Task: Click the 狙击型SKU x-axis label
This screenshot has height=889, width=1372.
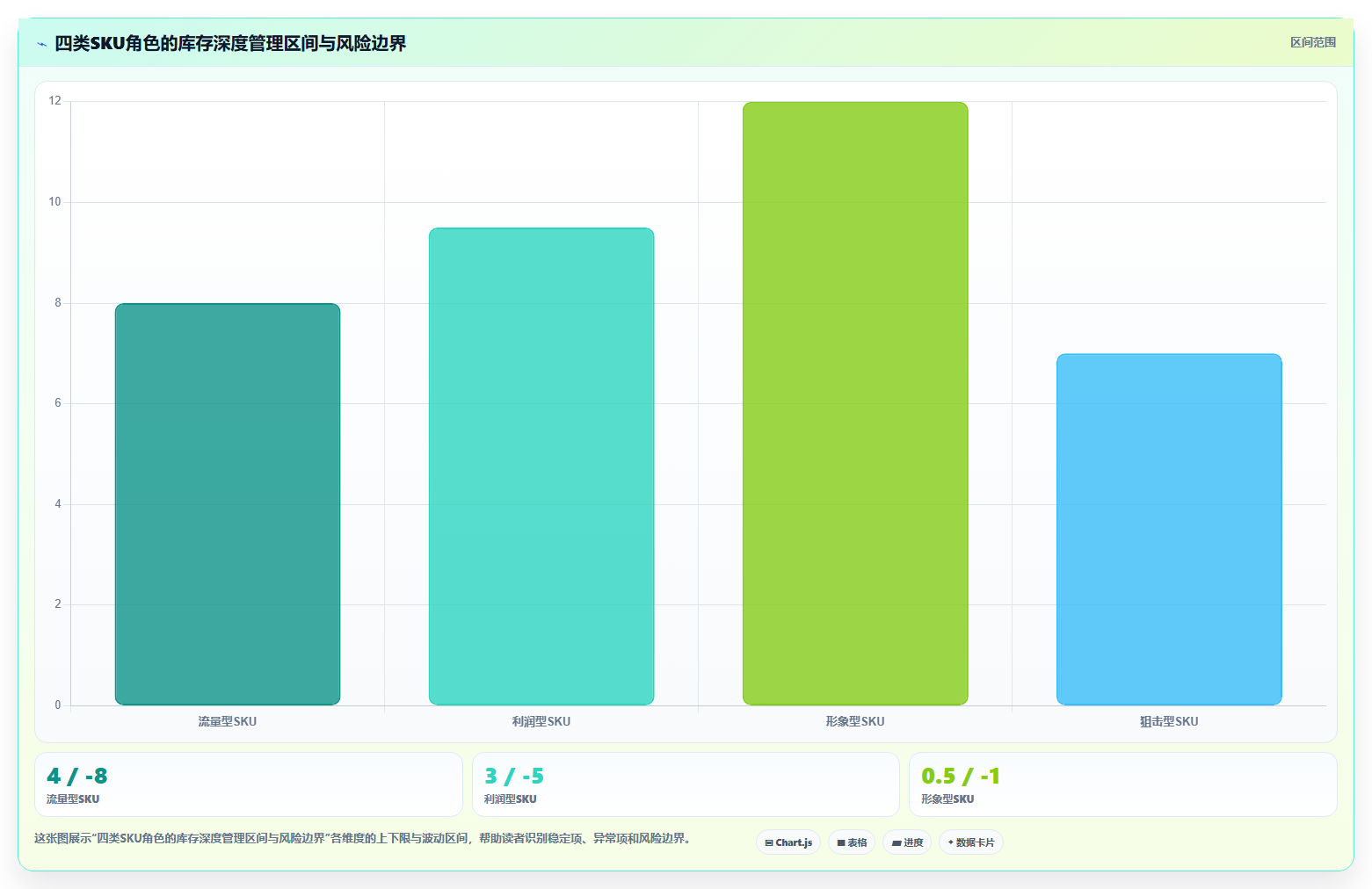Action: [x=1169, y=721]
